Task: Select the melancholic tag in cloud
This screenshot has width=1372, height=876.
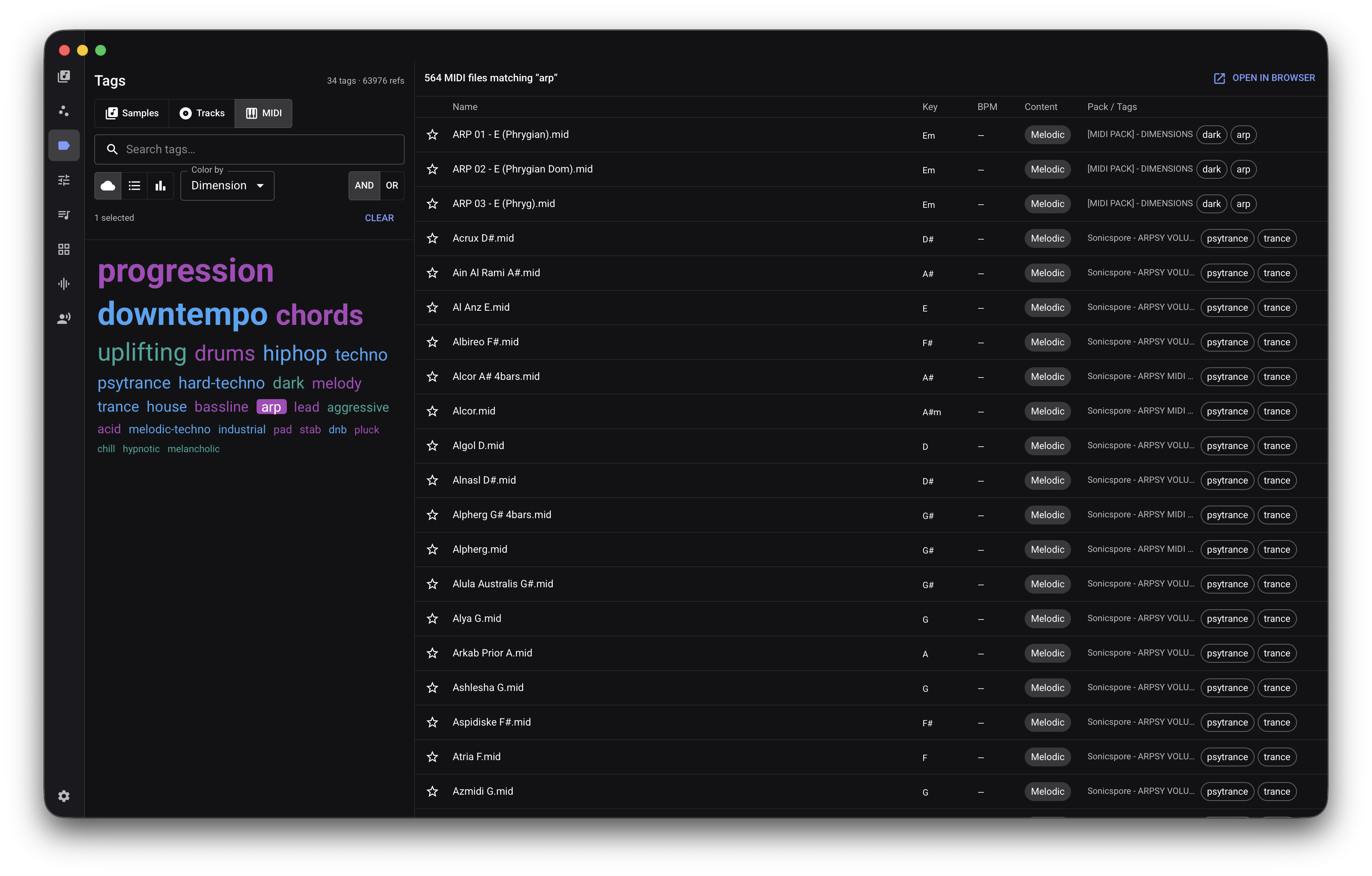Action: tap(194, 449)
